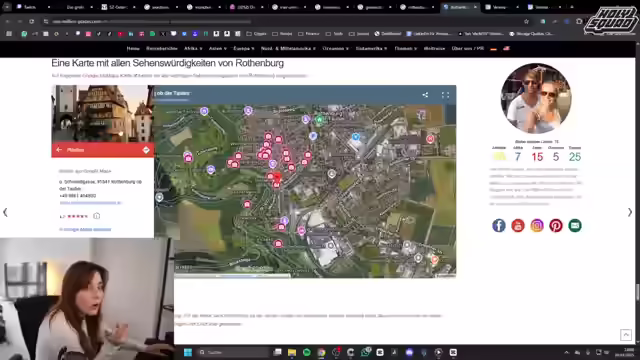Expand the Asien dropdown menu

(x=218, y=48)
